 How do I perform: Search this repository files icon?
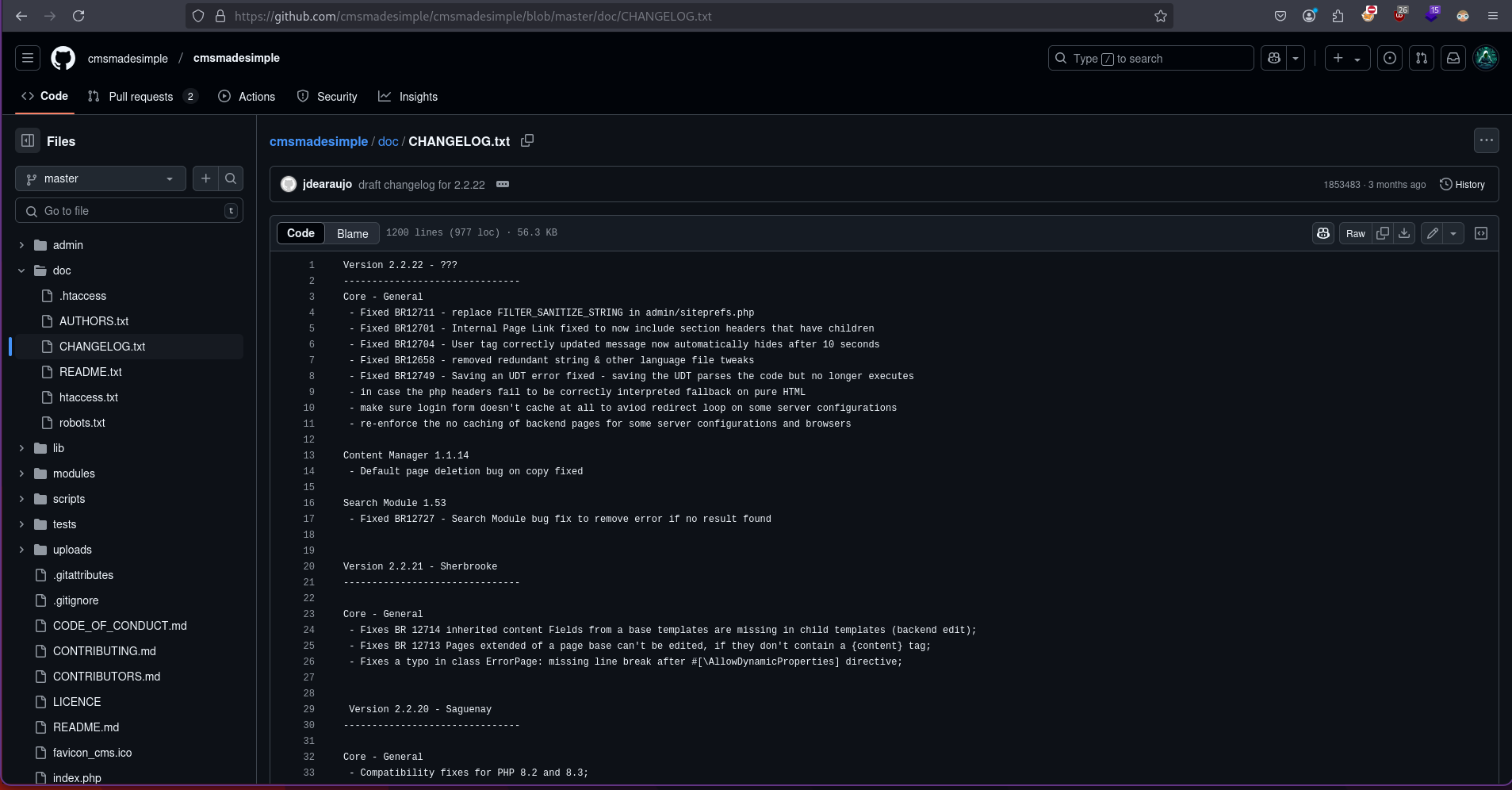pos(231,178)
